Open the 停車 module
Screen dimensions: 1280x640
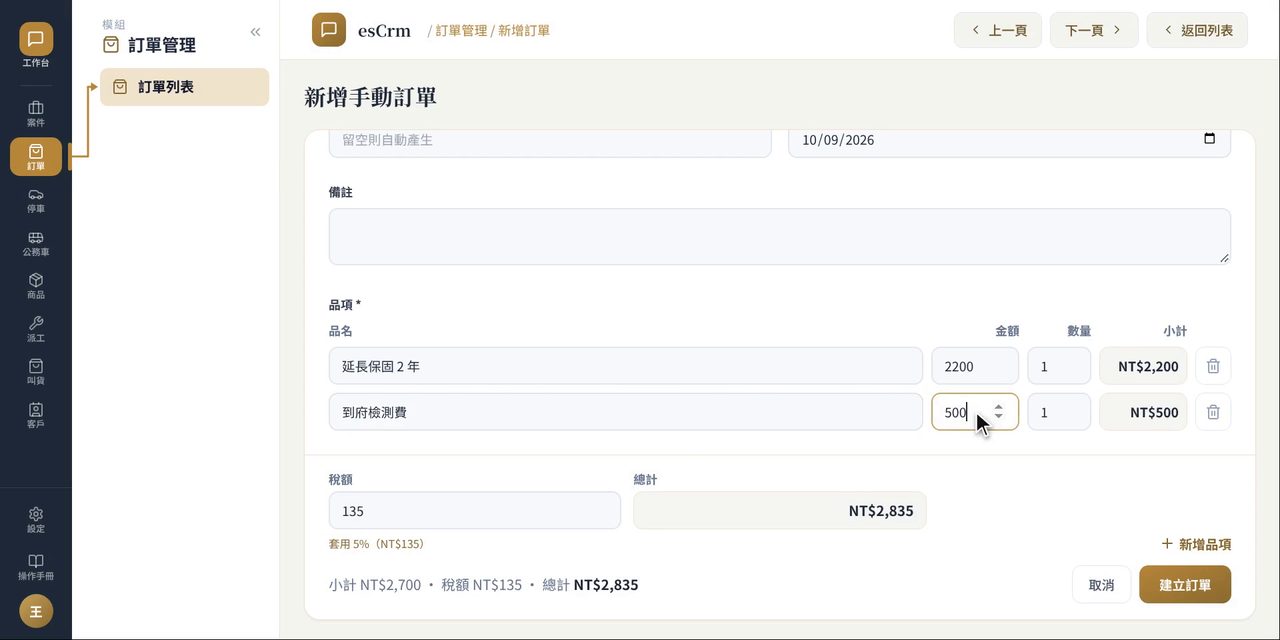coord(36,200)
